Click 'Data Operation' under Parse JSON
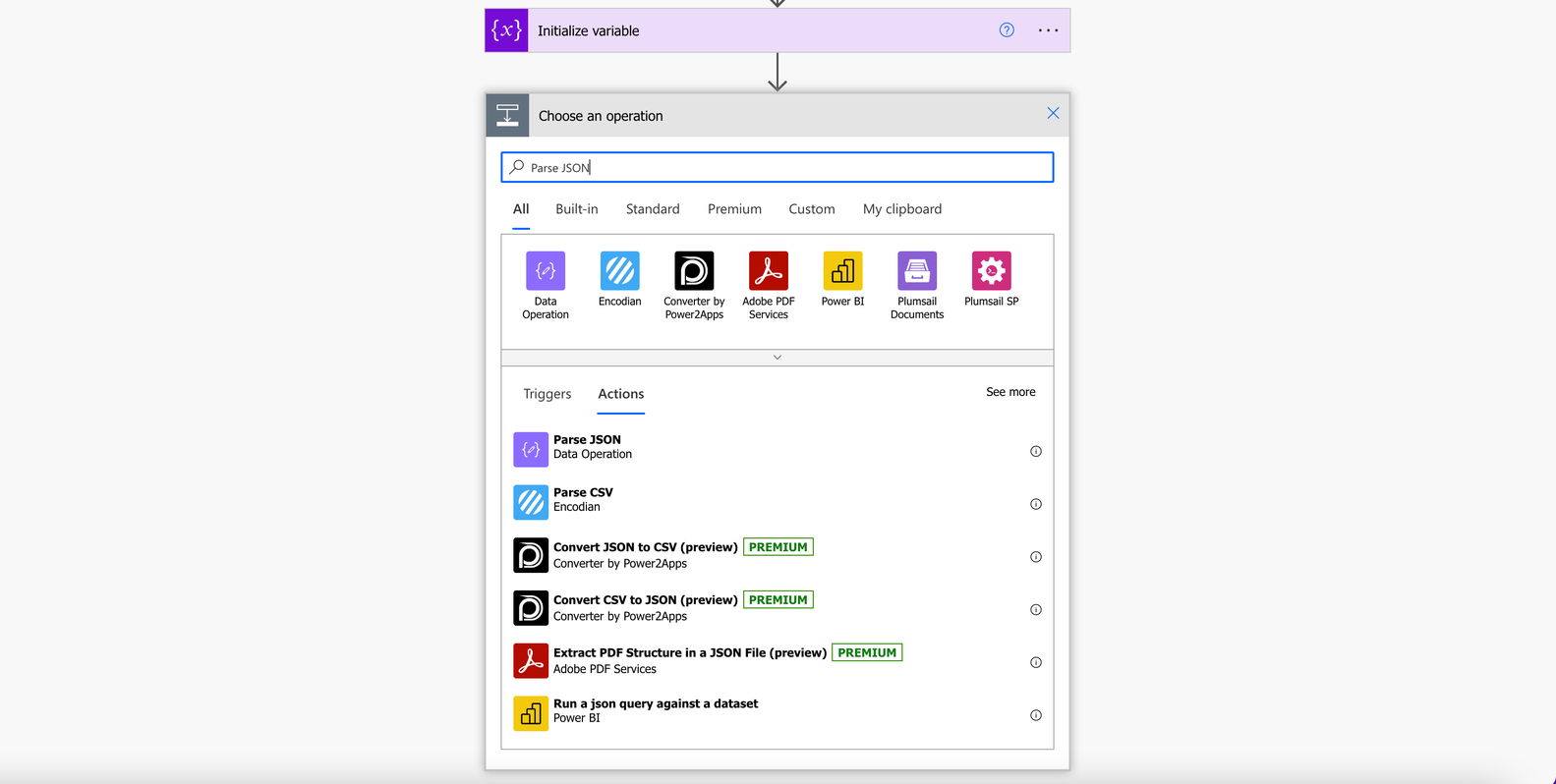The image size is (1556, 784). pyautogui.click(x=593, y=454)
